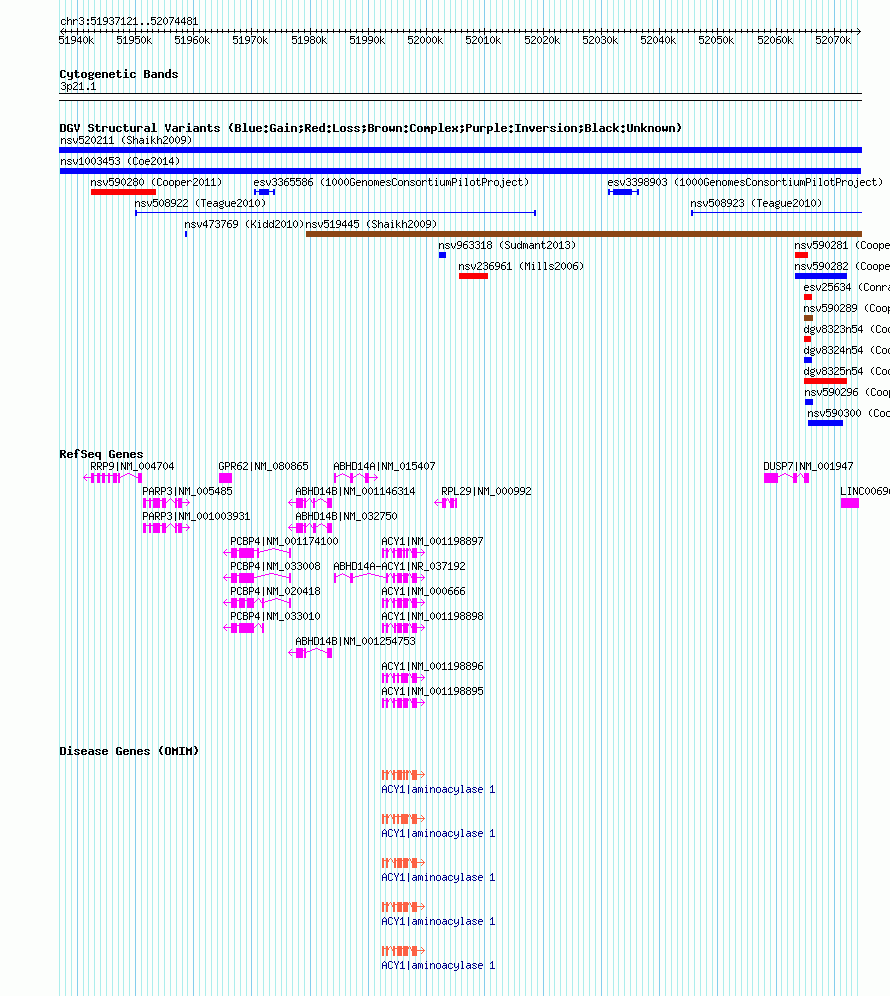Click the LINC00696 gene block
890x996 pixels.
pos(849,502)
